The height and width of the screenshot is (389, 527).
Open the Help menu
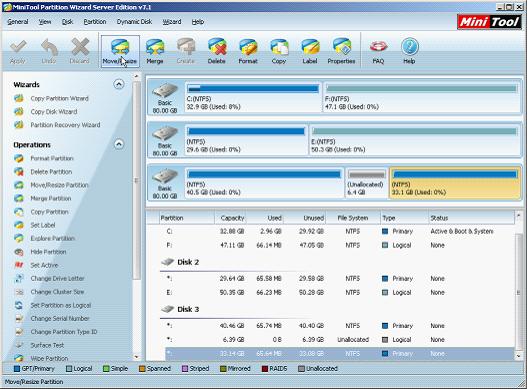198,22
